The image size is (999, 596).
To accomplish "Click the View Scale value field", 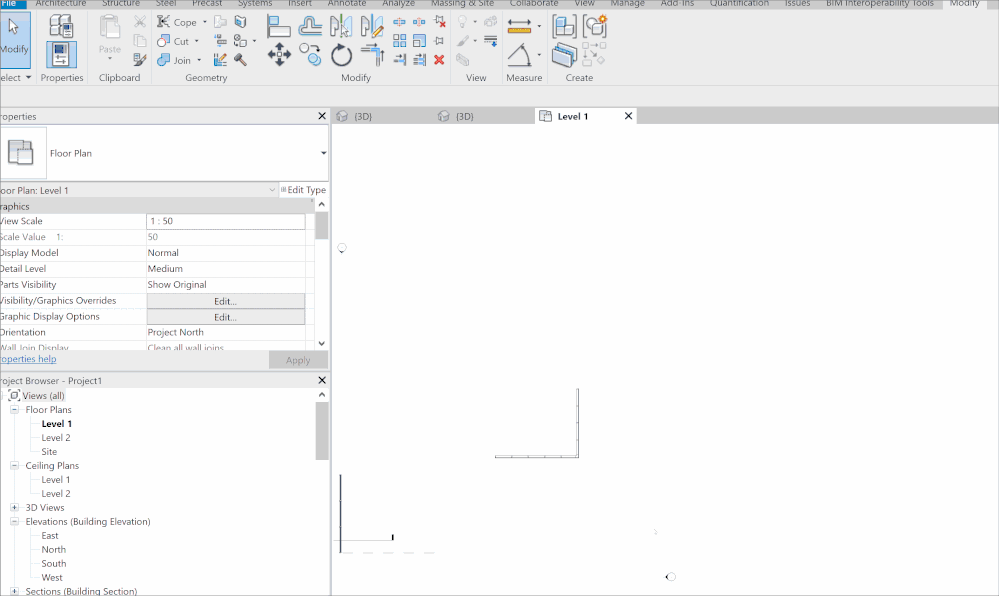I will tap(225, 221).
